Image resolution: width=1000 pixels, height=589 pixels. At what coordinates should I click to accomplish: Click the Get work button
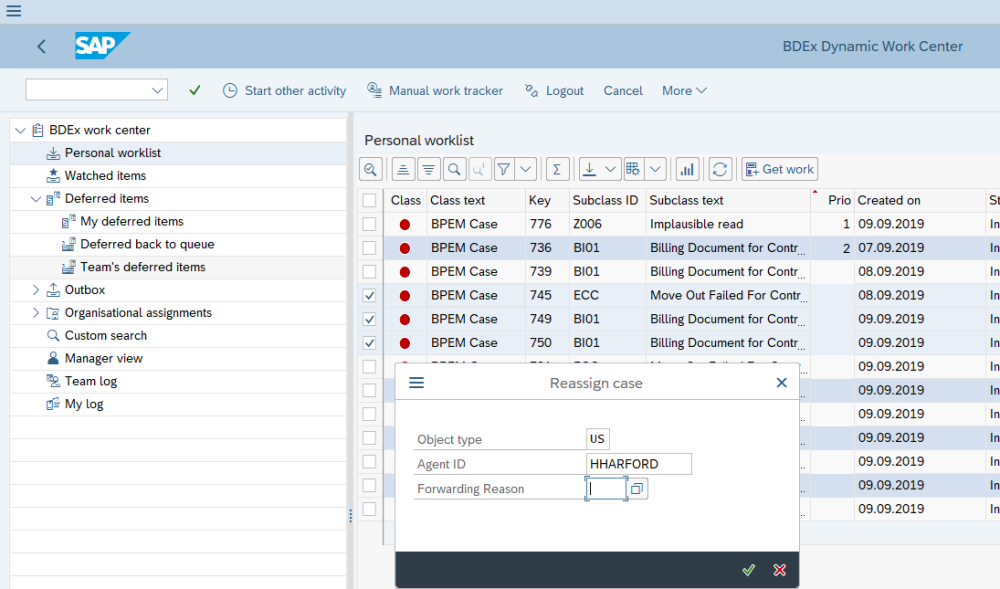click(779, 169)
